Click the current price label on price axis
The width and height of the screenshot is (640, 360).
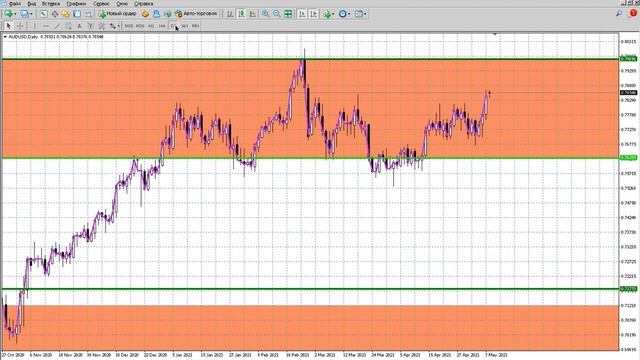[x=629, y=93]
